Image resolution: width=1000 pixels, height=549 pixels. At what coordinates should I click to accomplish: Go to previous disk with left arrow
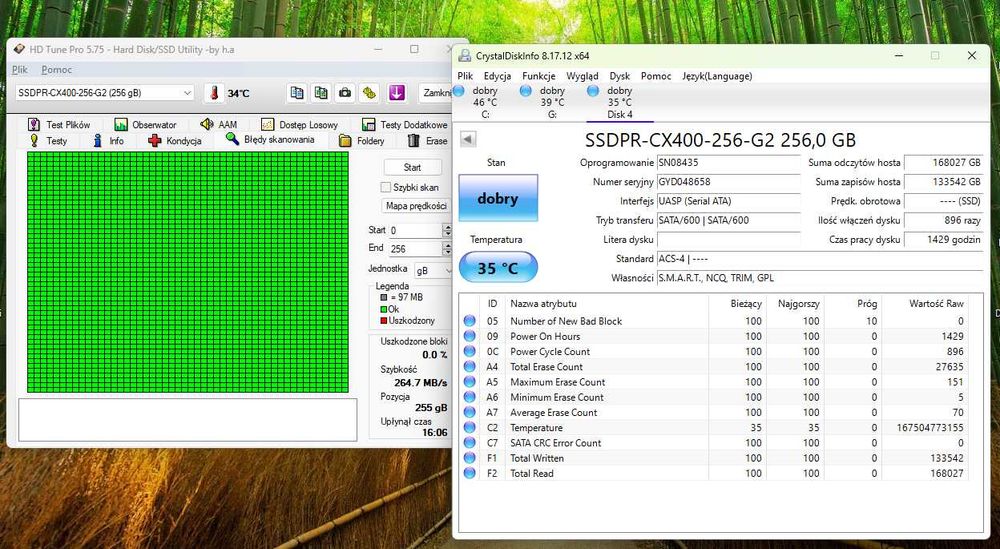[467, 139]
